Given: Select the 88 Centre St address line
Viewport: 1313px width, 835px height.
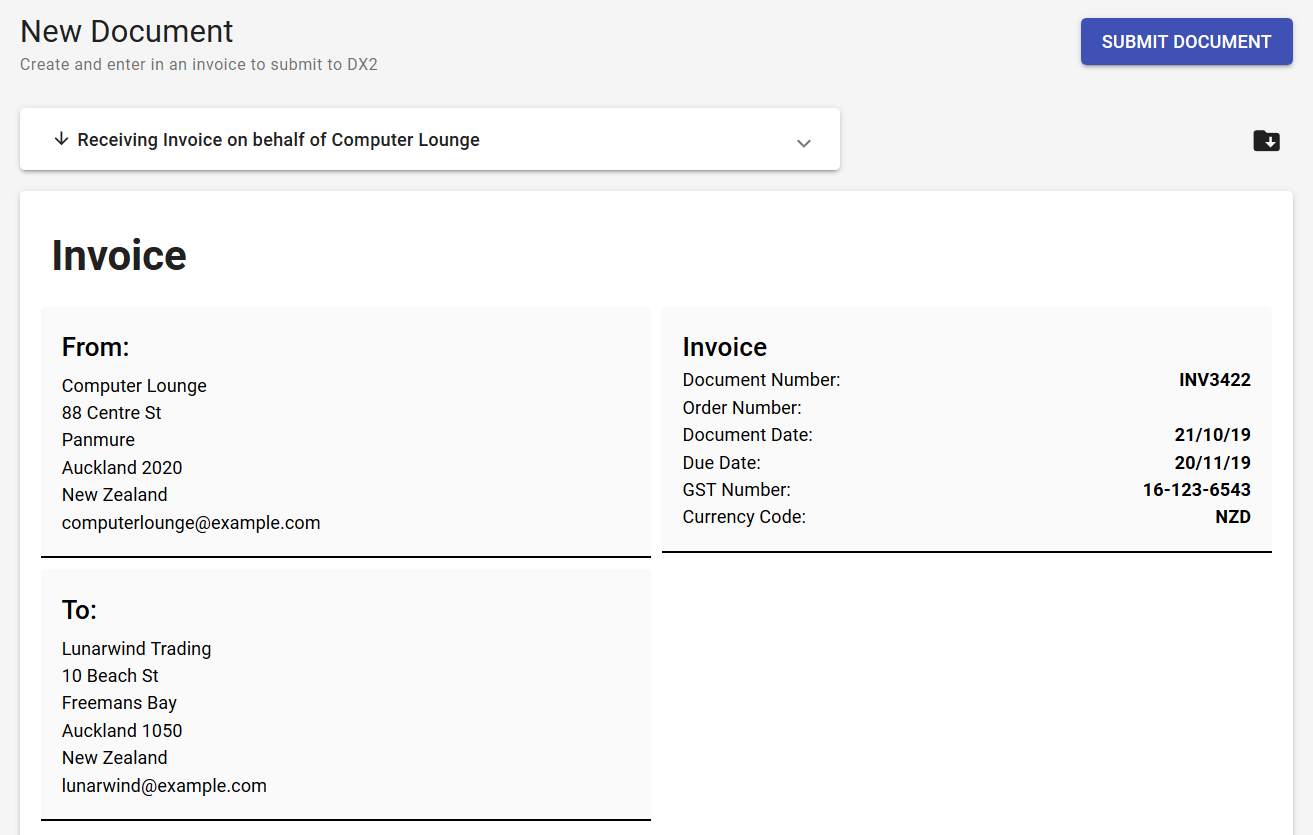Looking at the screenshot, I should pos(111,412).
